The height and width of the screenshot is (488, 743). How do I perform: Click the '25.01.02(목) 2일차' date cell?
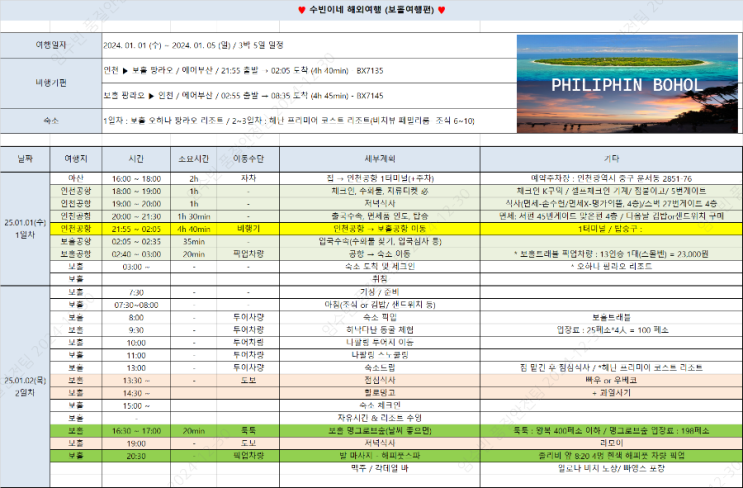pos(25,387)
